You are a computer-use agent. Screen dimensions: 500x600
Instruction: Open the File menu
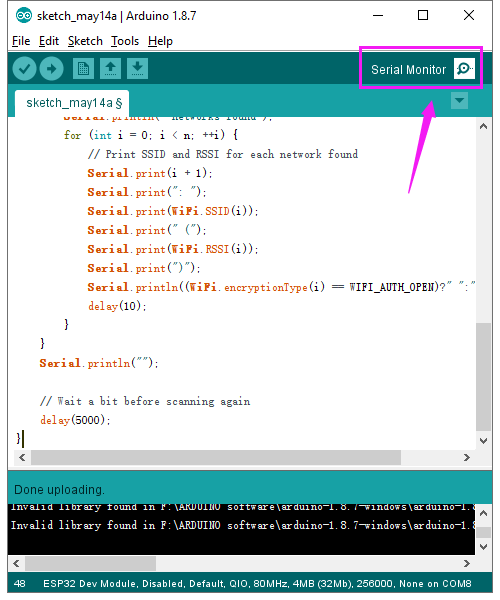pos(21,41)
